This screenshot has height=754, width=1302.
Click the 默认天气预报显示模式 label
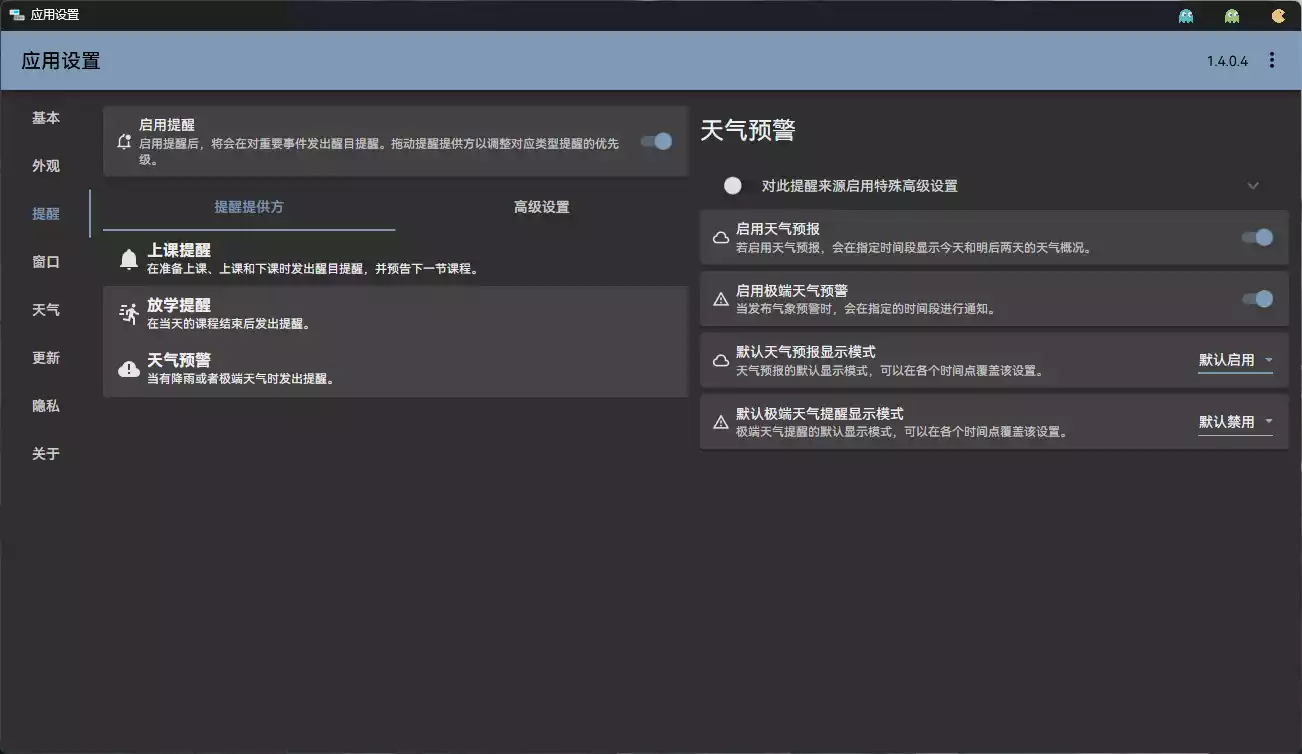[x=806, y=353]
